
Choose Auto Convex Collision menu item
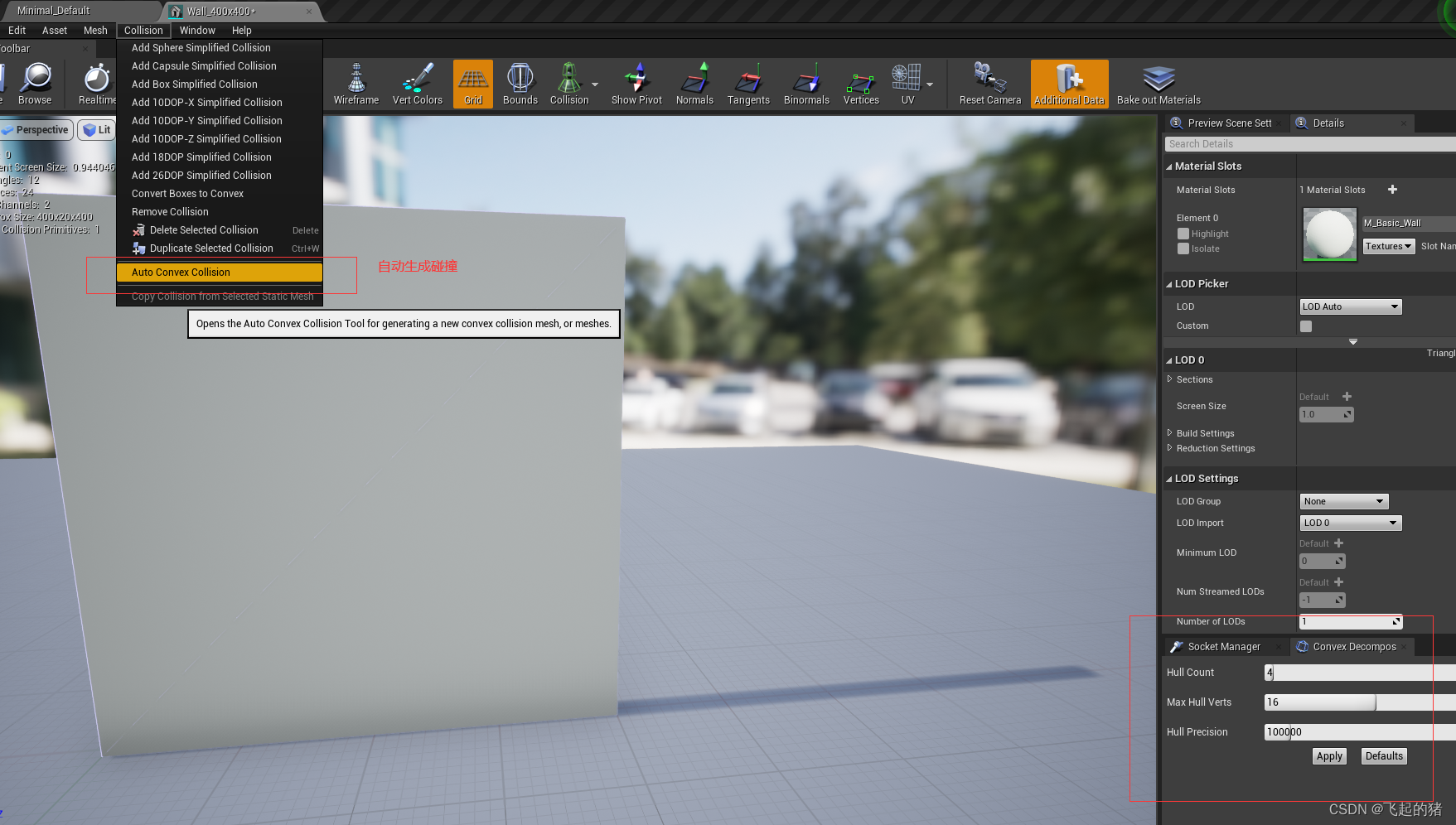pos(220,273)
